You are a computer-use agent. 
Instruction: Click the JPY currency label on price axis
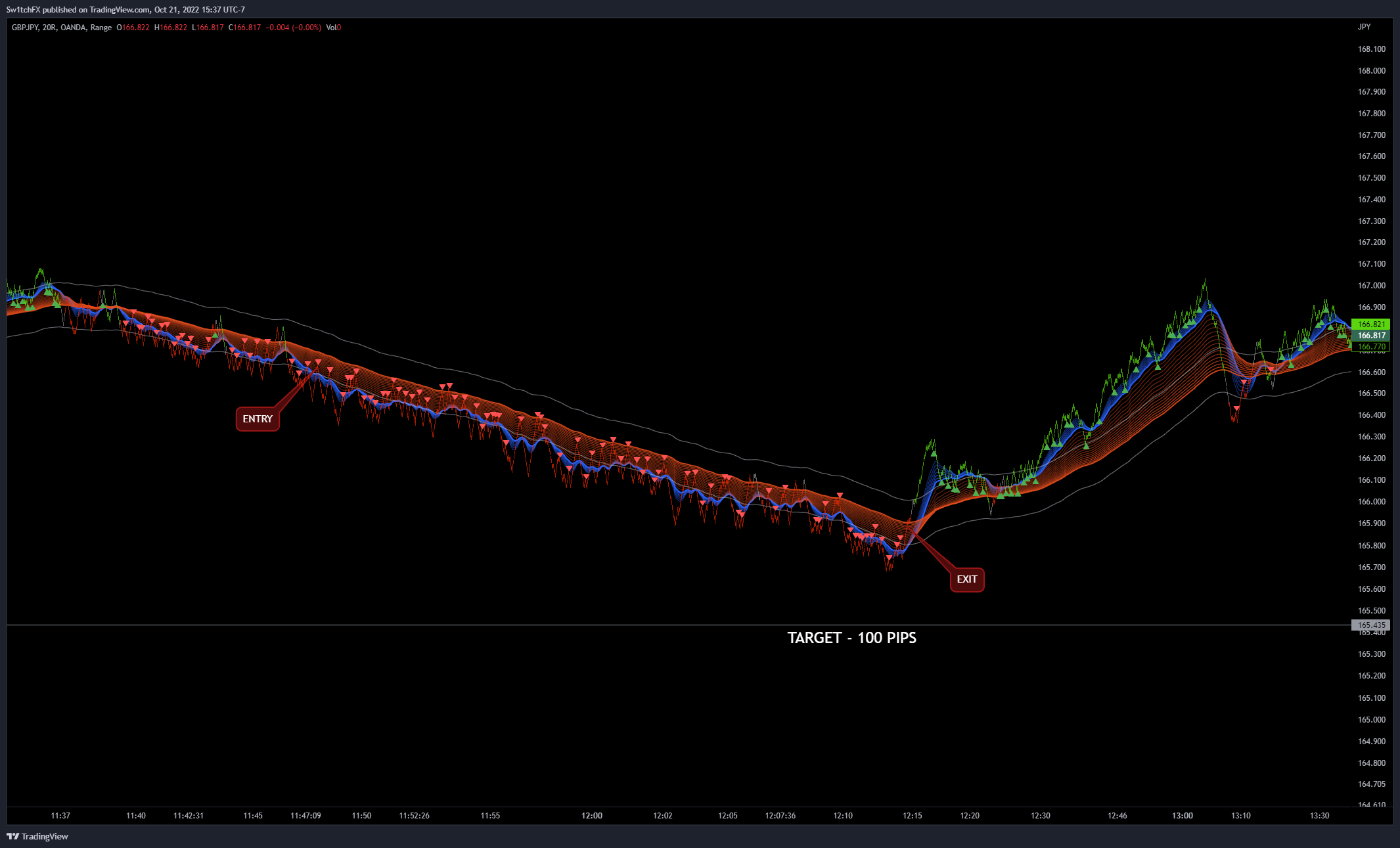1365,27
